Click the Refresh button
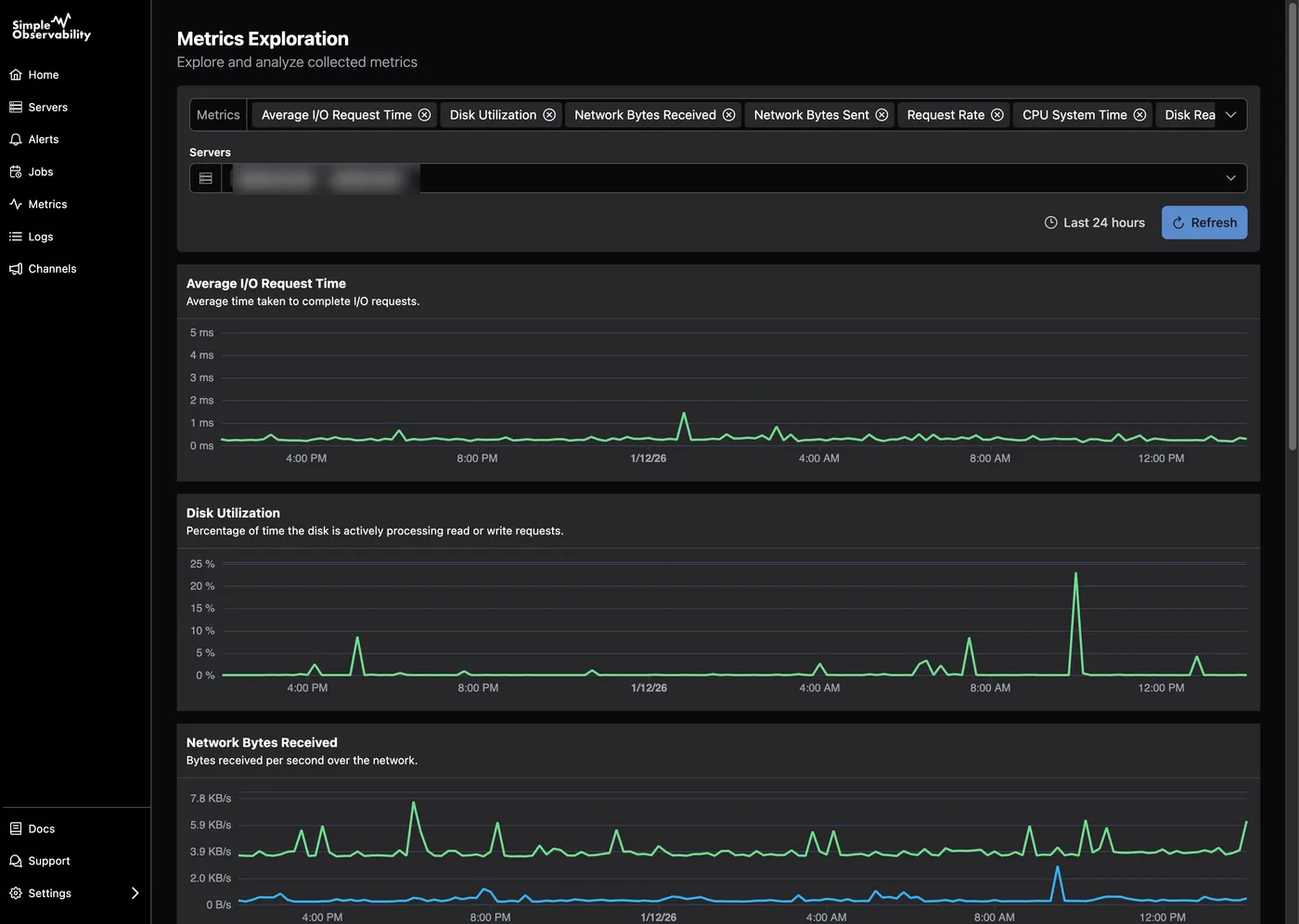This screenshot has height=924, width=1299. (x=1204, y=223)
